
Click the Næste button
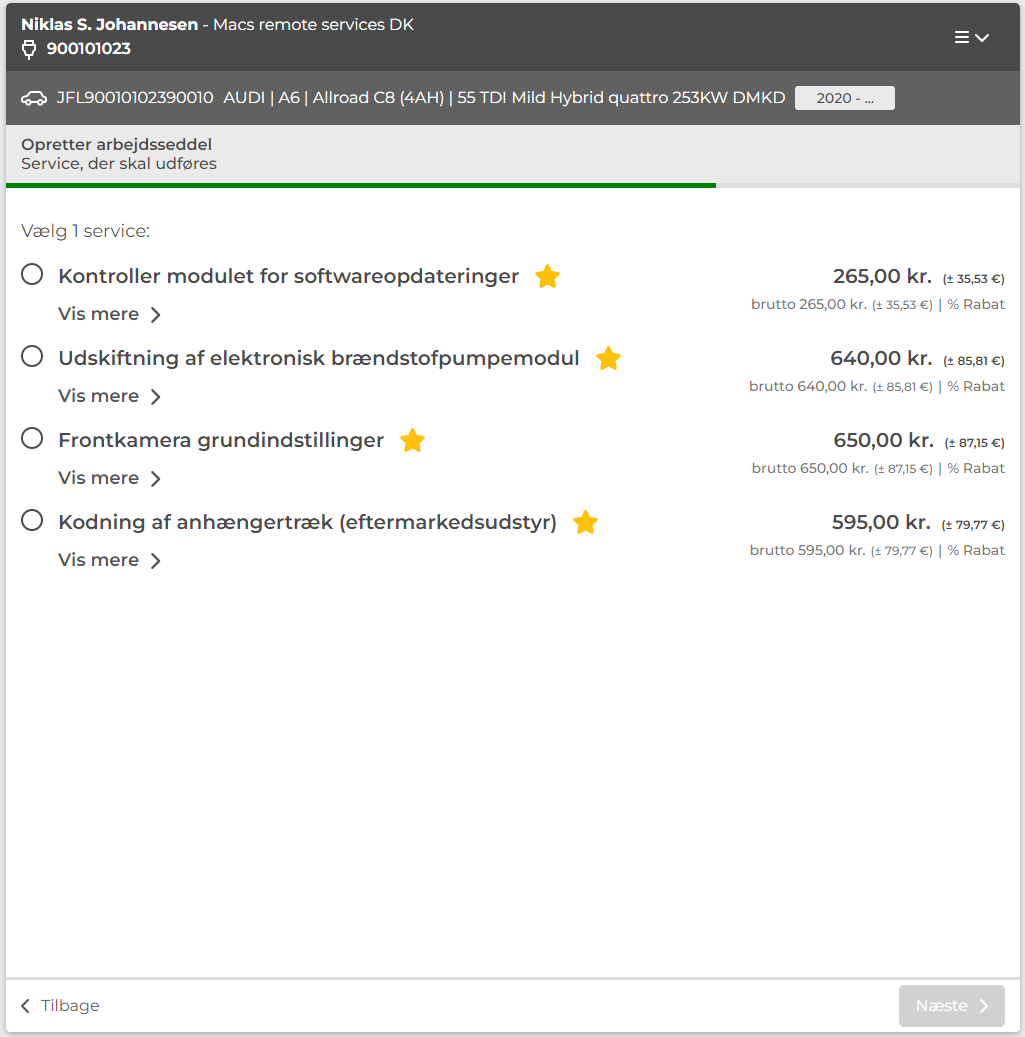(952, 1006)
